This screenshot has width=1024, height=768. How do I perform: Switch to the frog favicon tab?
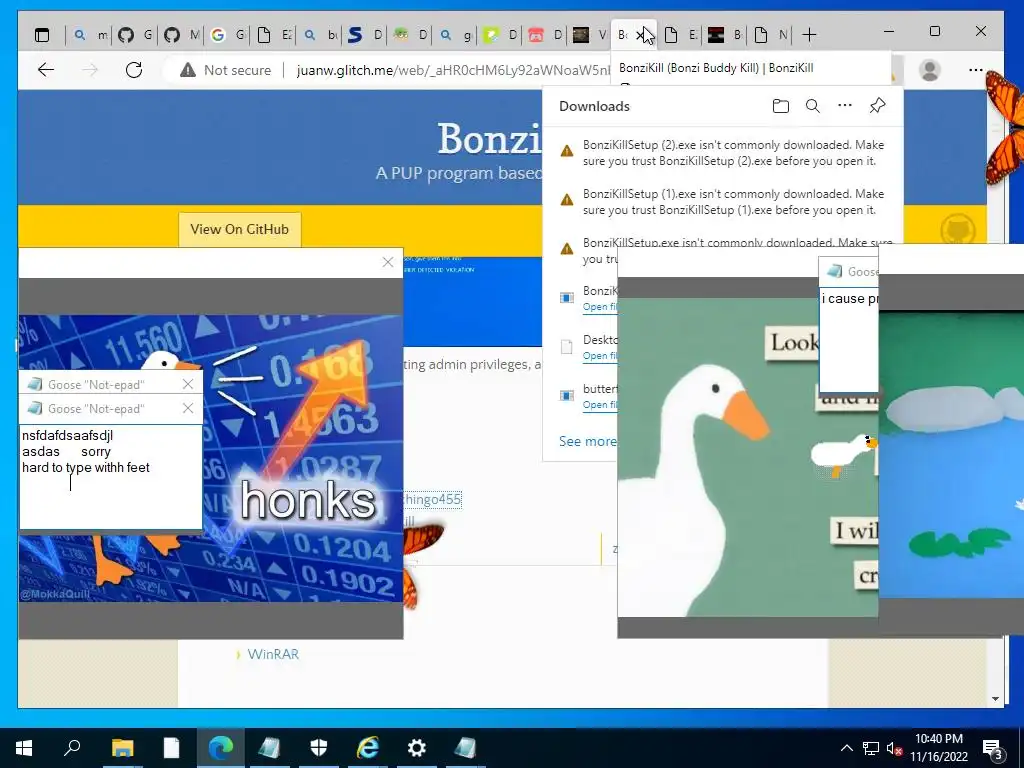pyautogui.click(x=411, y=35)
